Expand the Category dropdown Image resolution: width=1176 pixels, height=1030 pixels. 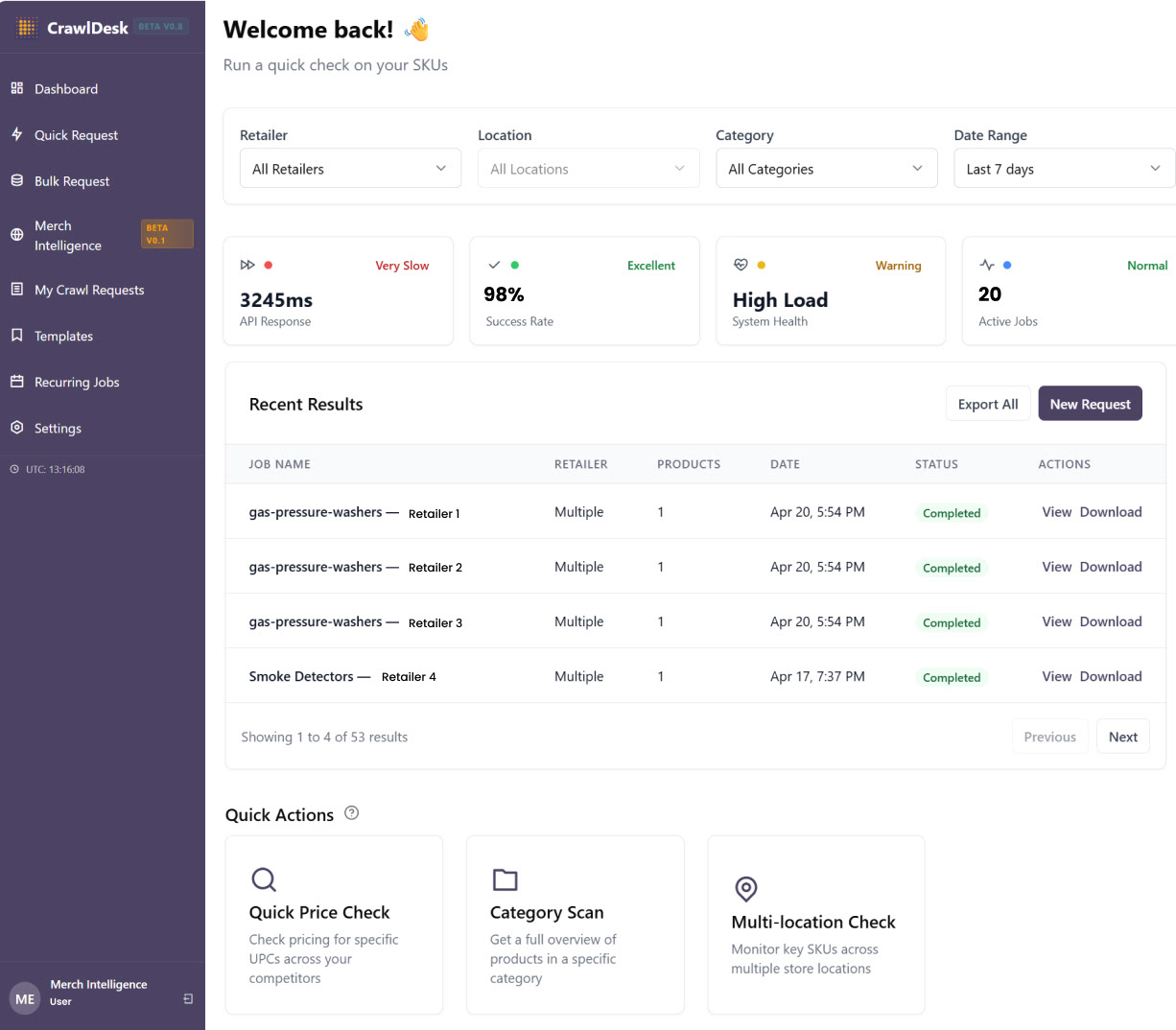(x=826, y=169)
